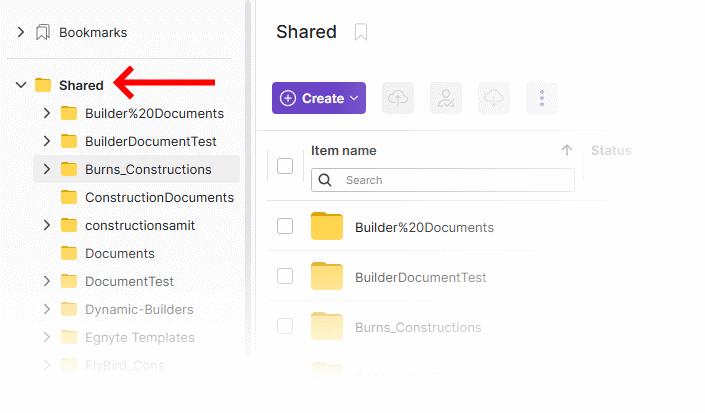
Task: Bookmark the Shared folder via title icon
Action: 361,33
